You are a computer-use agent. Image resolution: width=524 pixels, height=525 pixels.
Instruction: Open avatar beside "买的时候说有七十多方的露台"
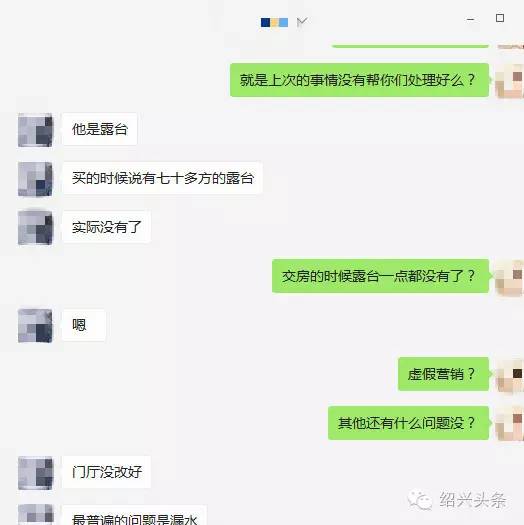pos(35,179)
